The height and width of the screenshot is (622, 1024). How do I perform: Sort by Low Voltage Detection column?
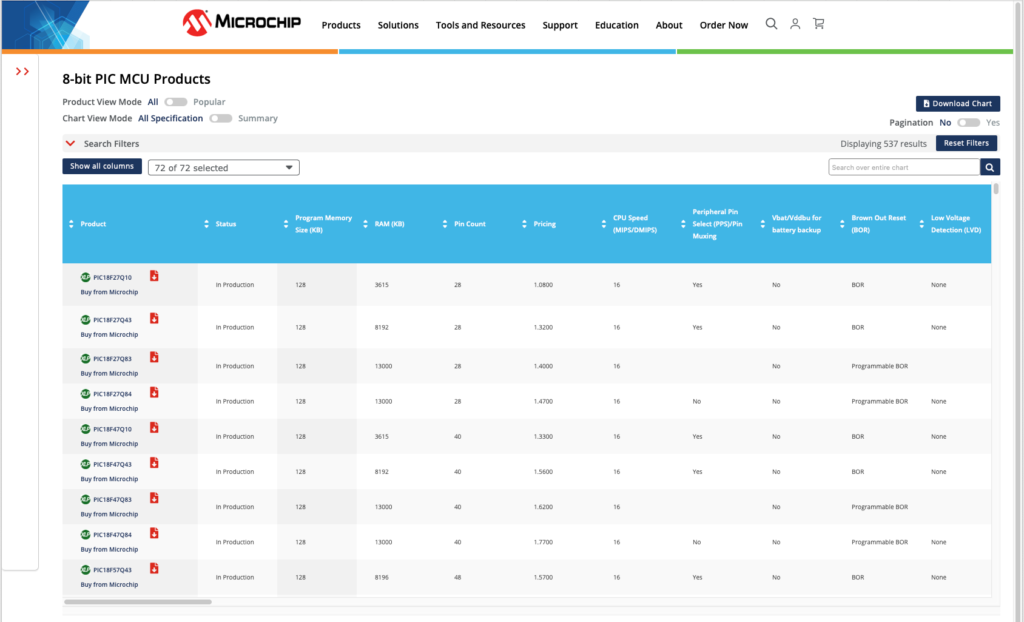[x=921, y=224]
